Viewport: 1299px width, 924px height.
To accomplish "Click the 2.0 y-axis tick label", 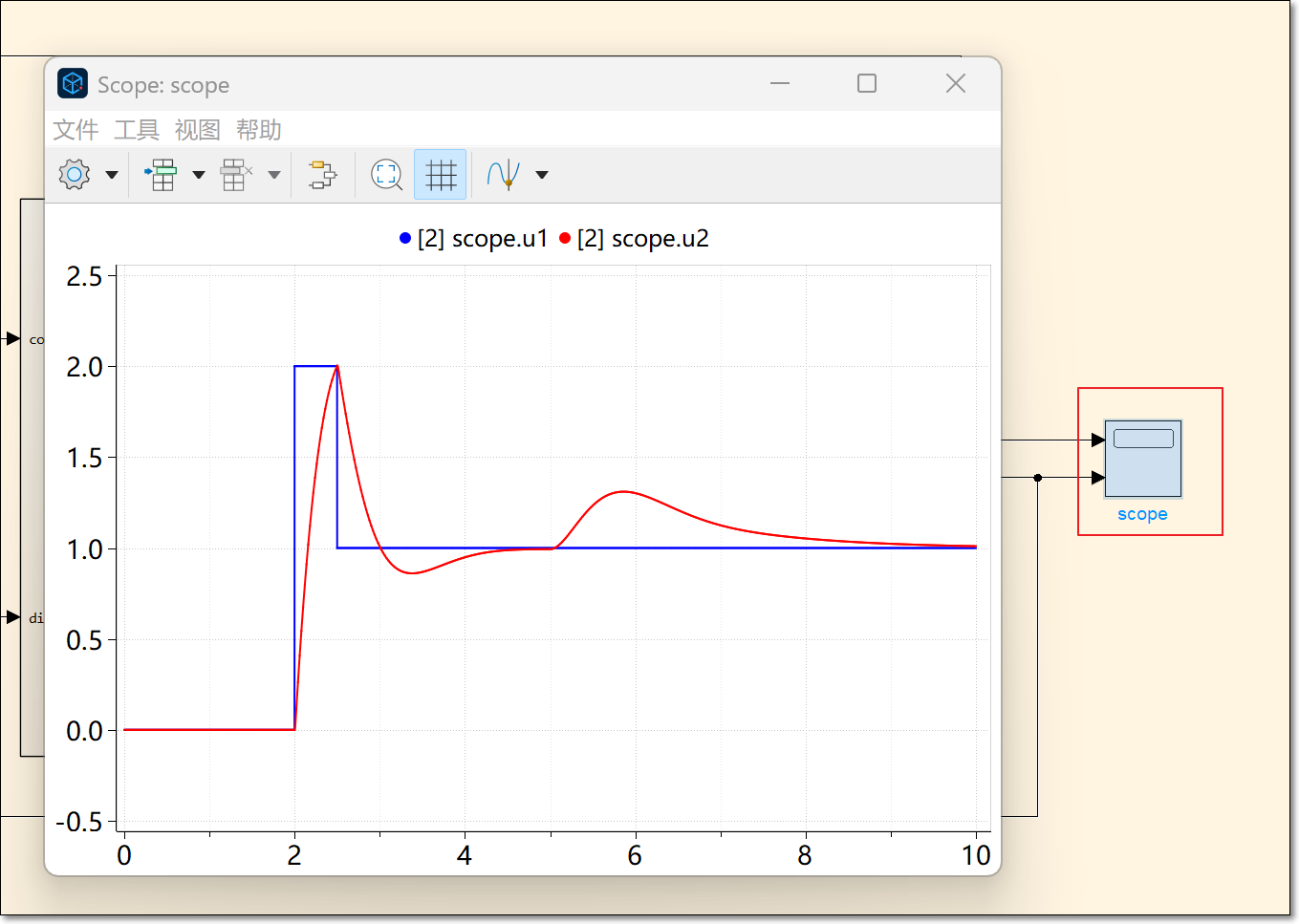I will coord(84,367).
